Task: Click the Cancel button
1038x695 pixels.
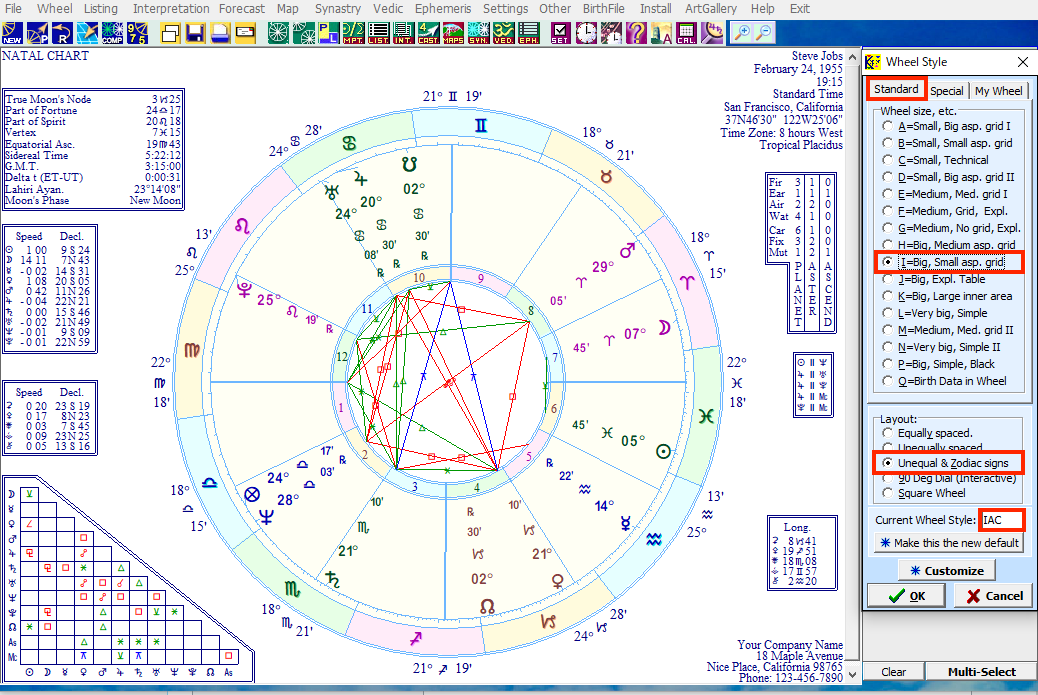Action: (x=994, y=596)
